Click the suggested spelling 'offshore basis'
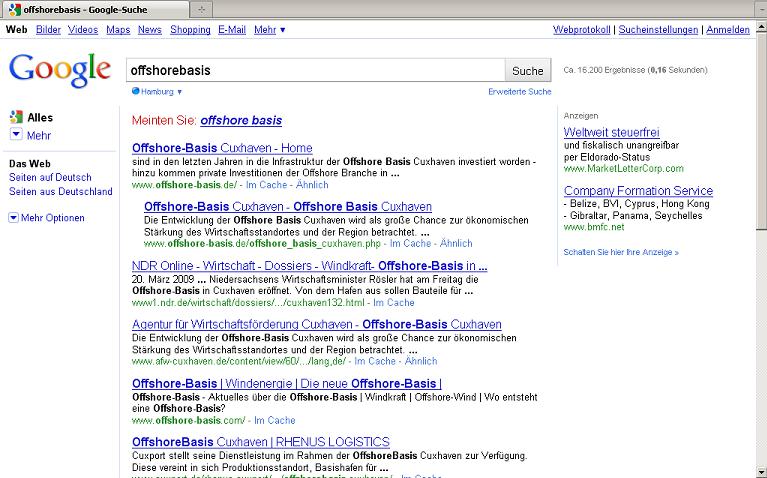767x478 pixels. 241,120
